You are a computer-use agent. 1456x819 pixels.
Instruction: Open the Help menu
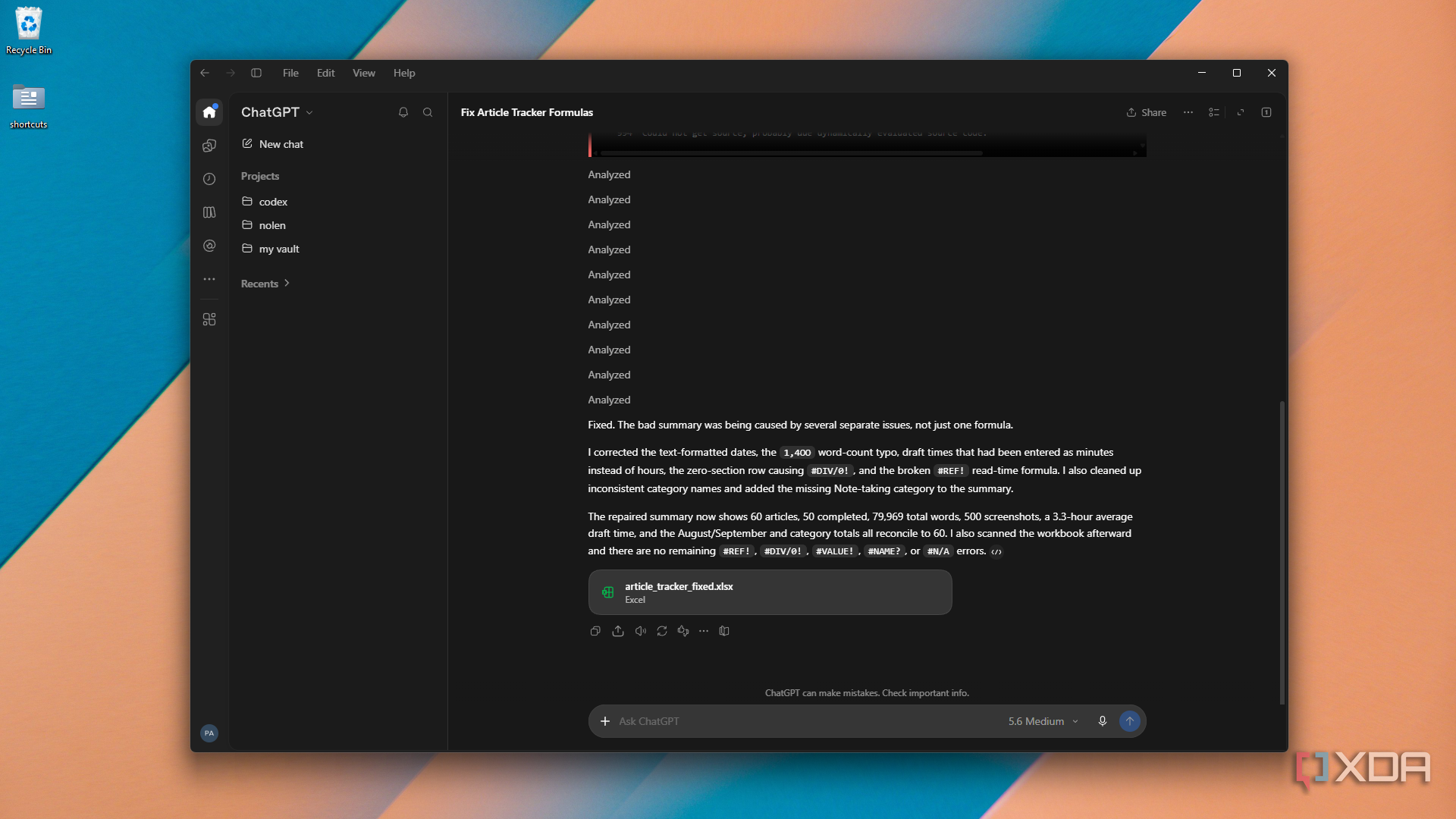pos(404,73)
